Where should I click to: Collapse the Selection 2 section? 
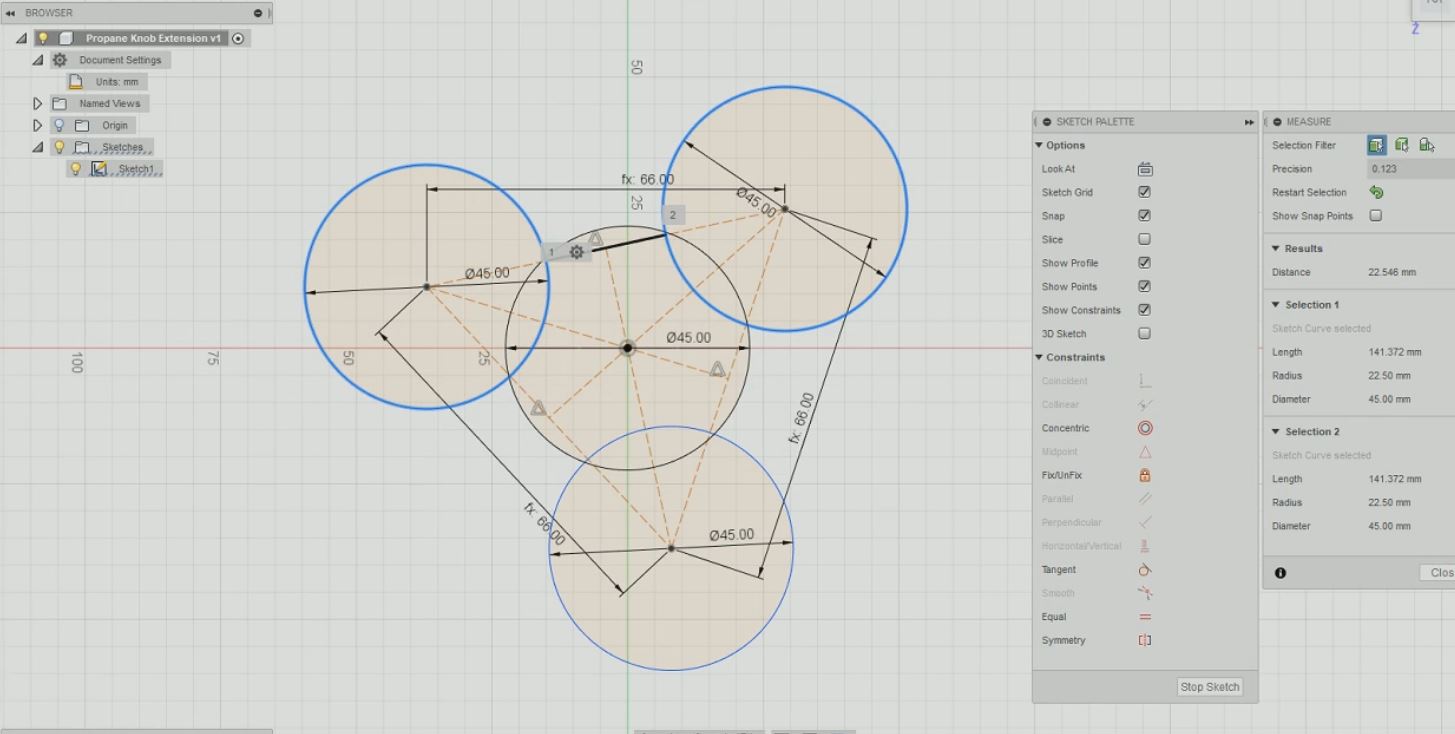click(x=1276, y=432)
